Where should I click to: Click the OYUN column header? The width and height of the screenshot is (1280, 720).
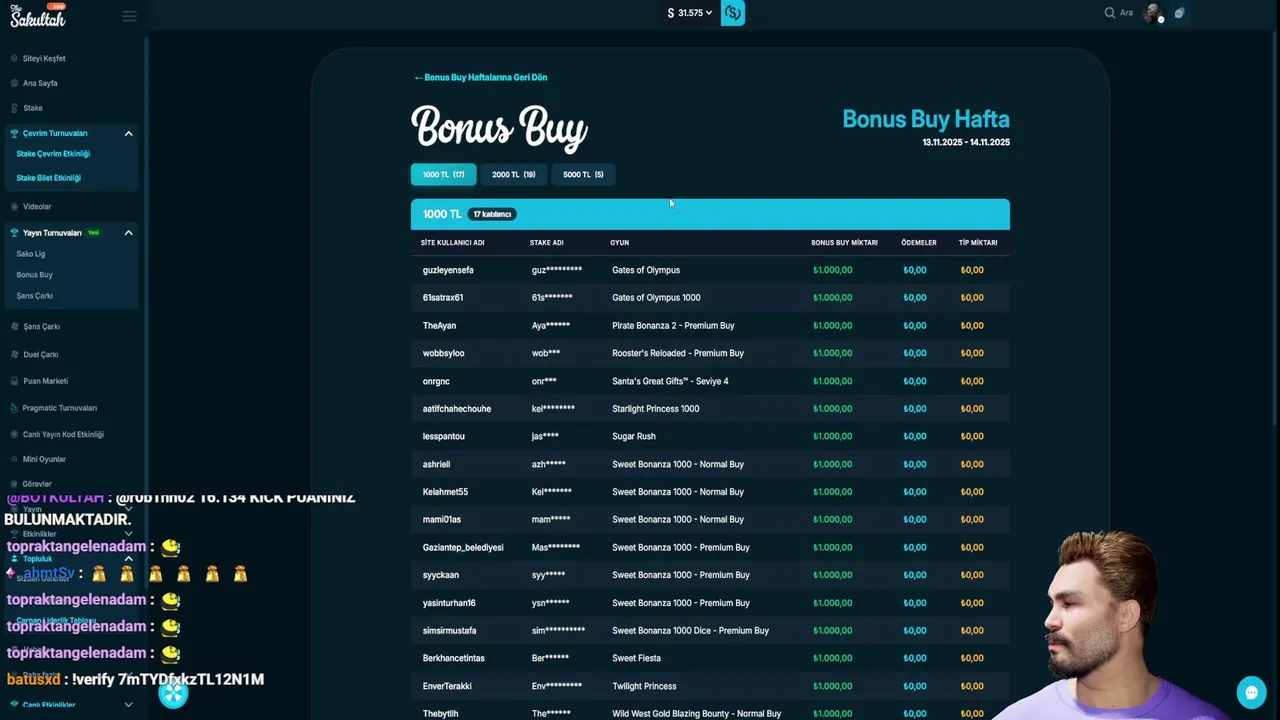tap(619, 243)
